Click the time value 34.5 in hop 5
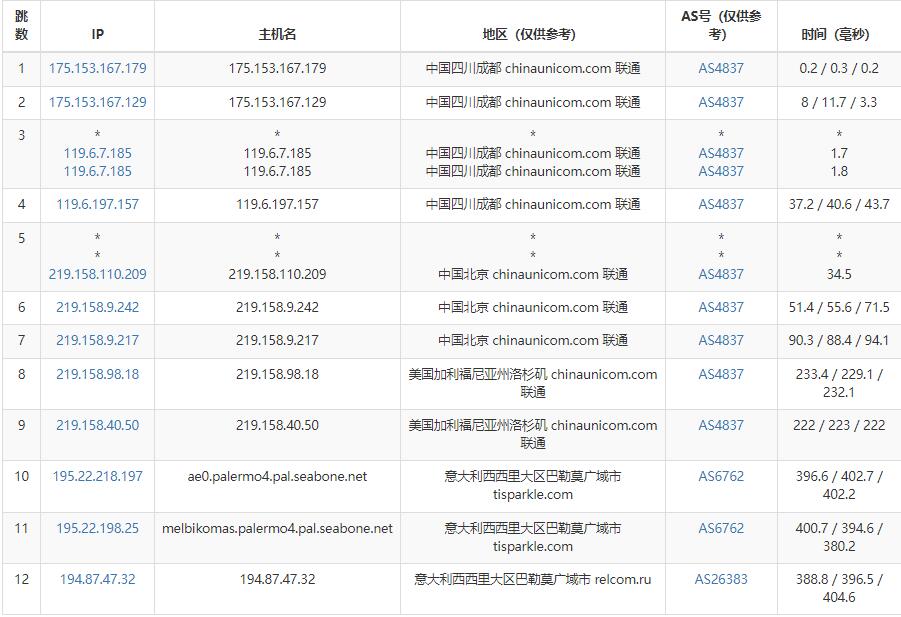This screenshot has height=617, width=901. click(x=839, y=275)
